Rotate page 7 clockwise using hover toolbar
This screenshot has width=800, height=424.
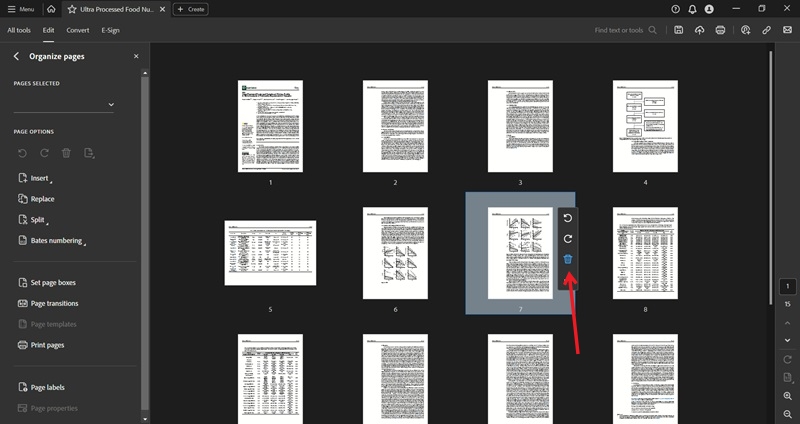point(568,239)
